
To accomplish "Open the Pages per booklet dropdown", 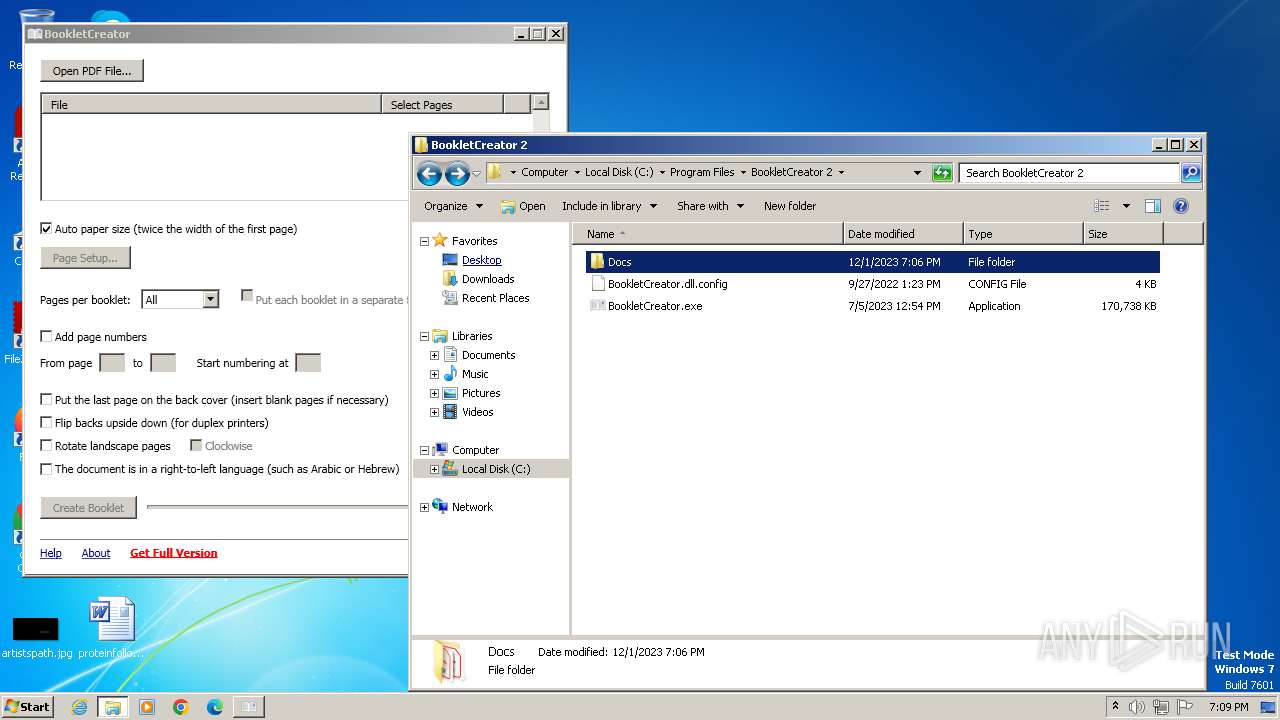I will pyautogui.click(x=210, y=300).
